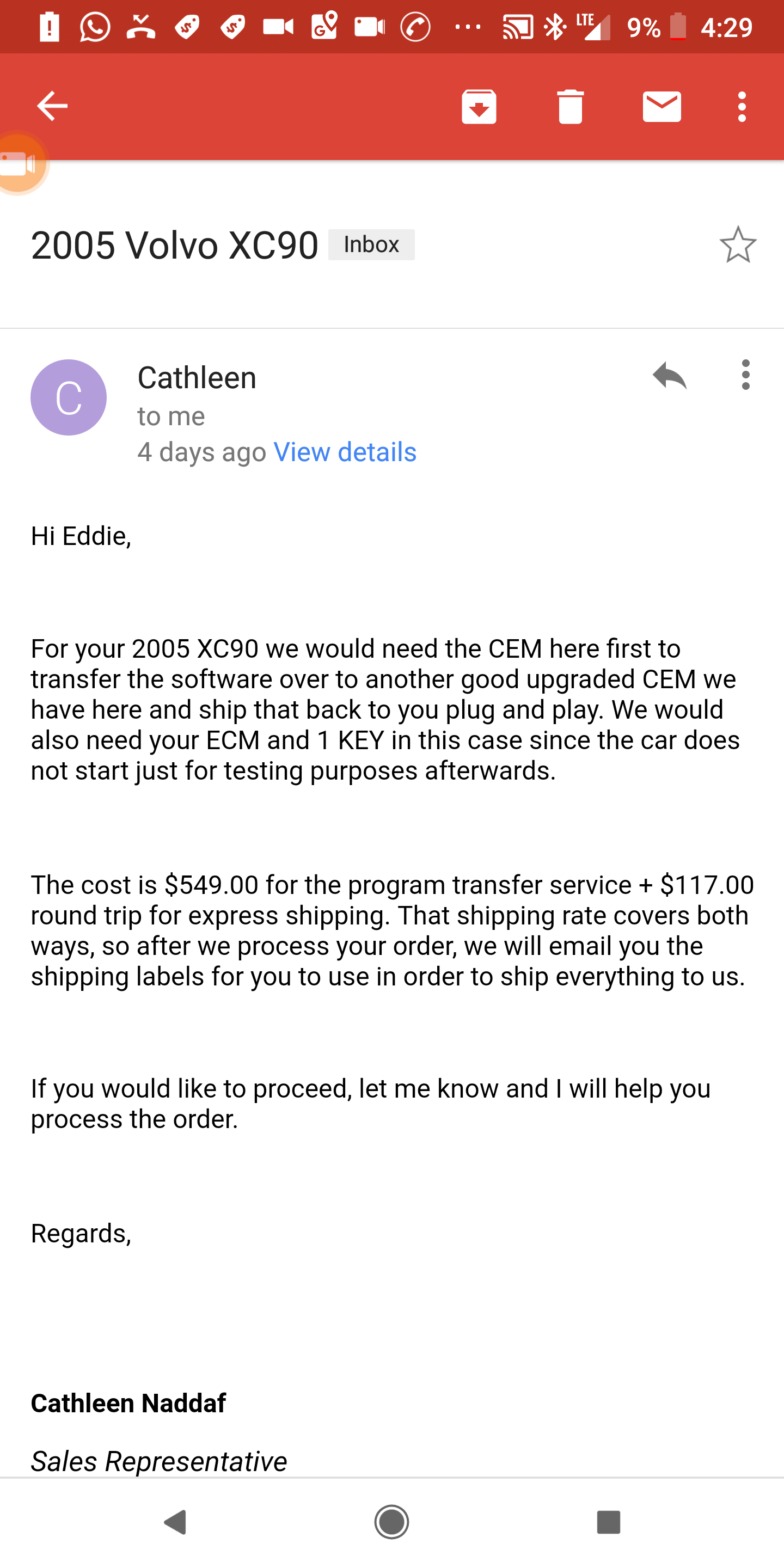The width and height of the screenshot is (784, 1568).
Task: Mark email as unread via envelope icon
Action: click(661, 107)
